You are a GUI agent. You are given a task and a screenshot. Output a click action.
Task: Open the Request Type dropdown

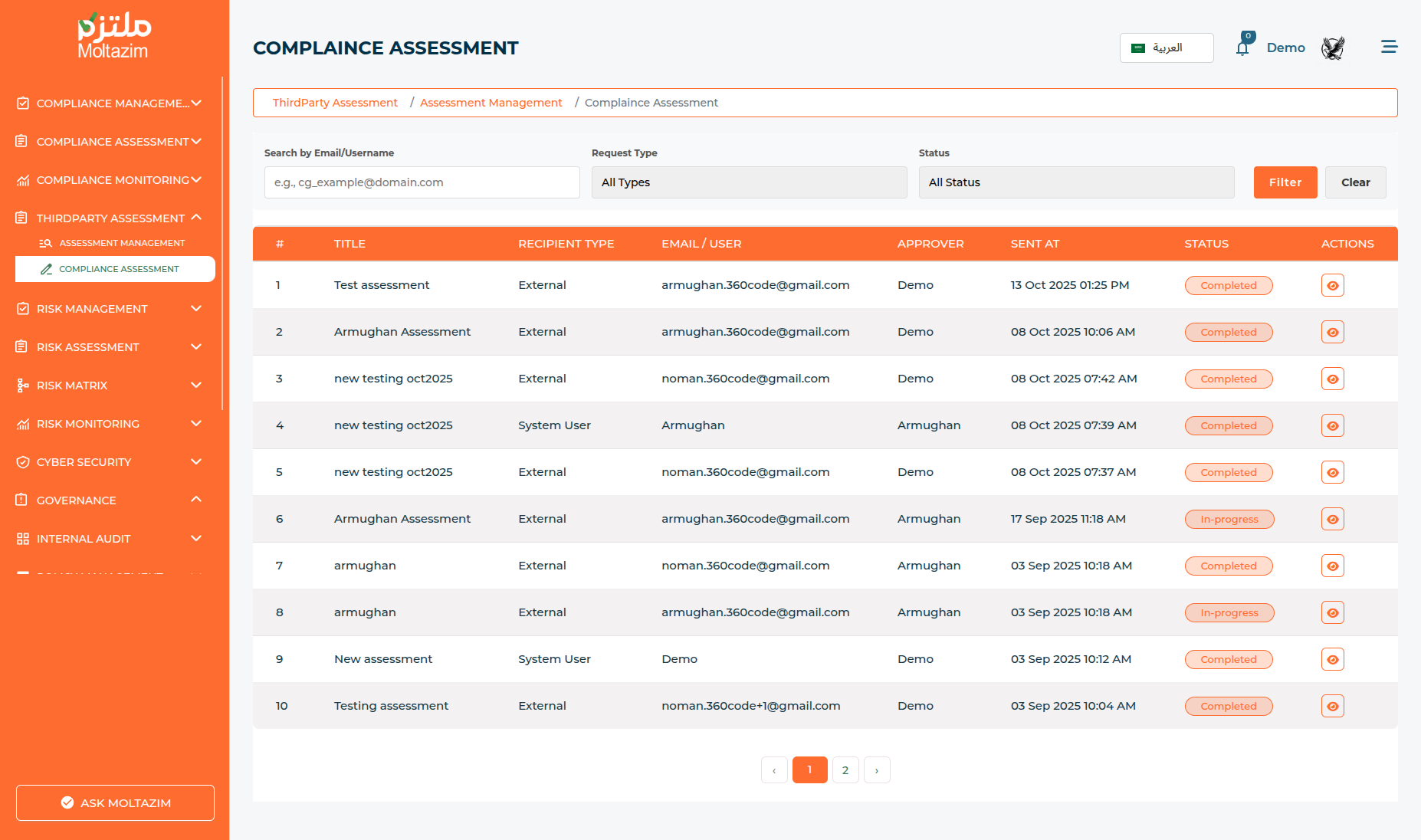tap(749, 182)
